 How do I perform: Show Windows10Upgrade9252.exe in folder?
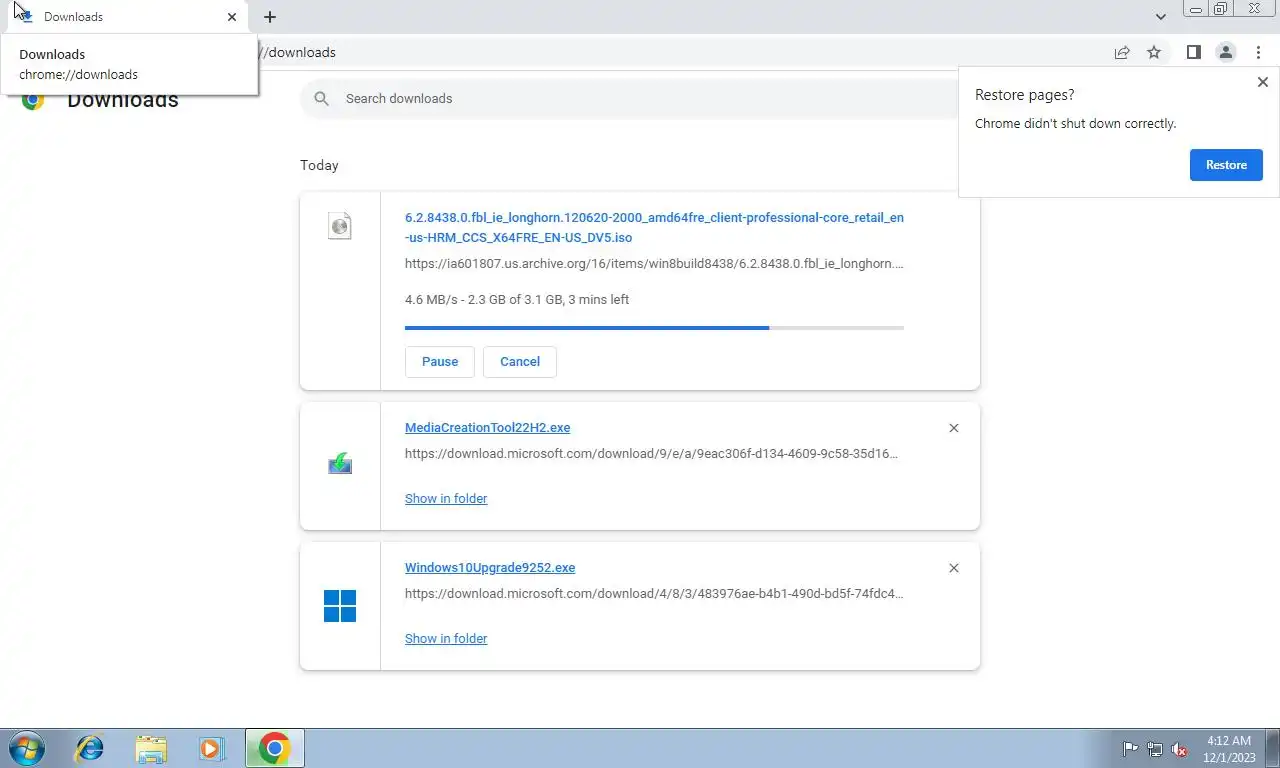[x=446, y=638]
